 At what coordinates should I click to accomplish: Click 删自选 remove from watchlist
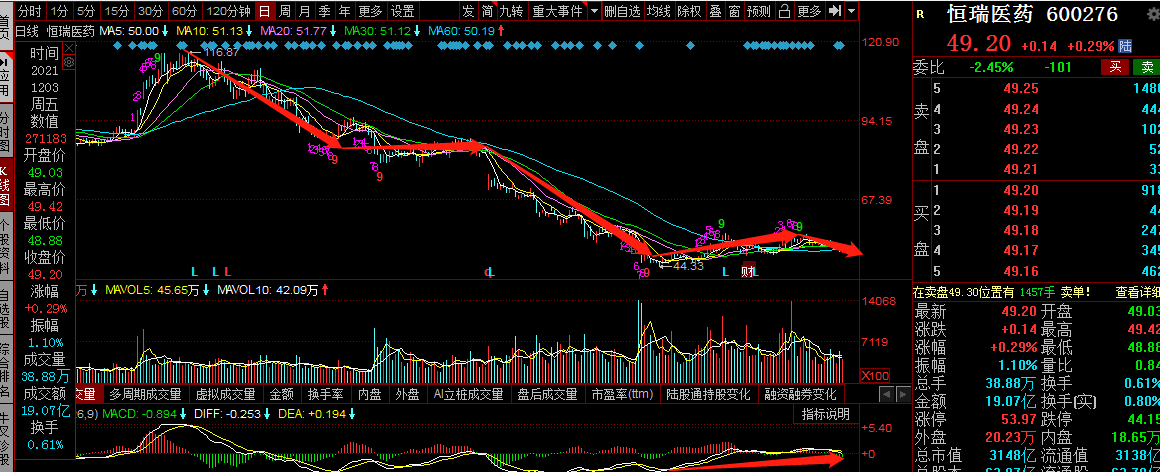[622, 11]
